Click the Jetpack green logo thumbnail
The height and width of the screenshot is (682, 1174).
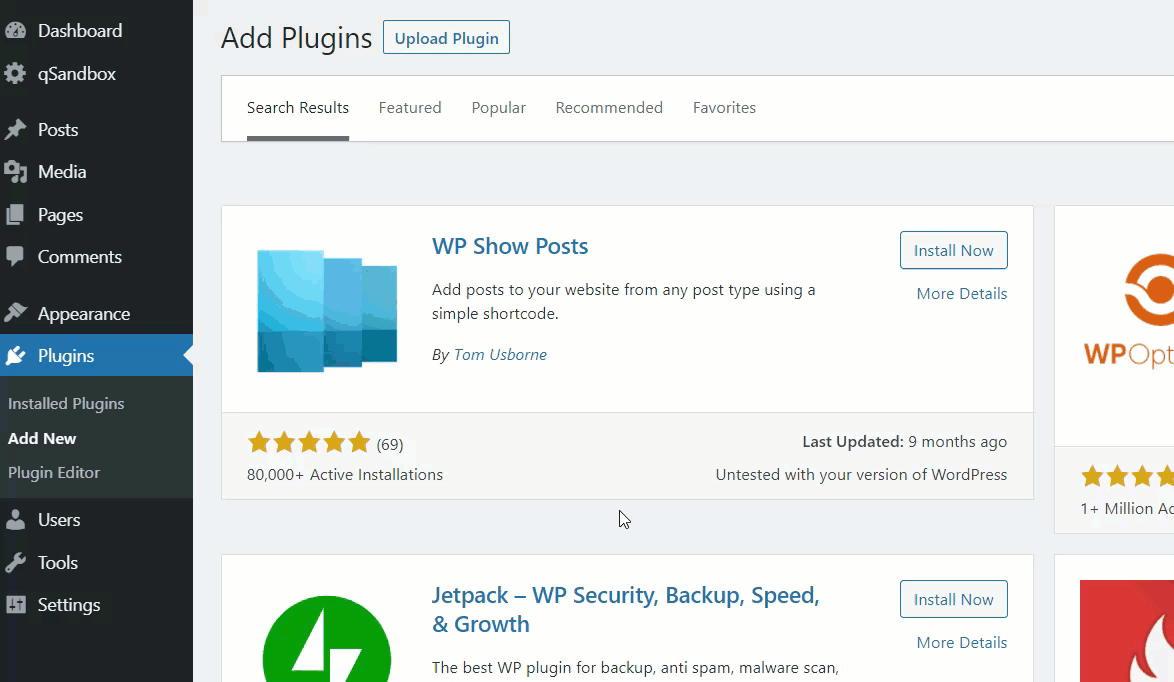coord(327,639)
